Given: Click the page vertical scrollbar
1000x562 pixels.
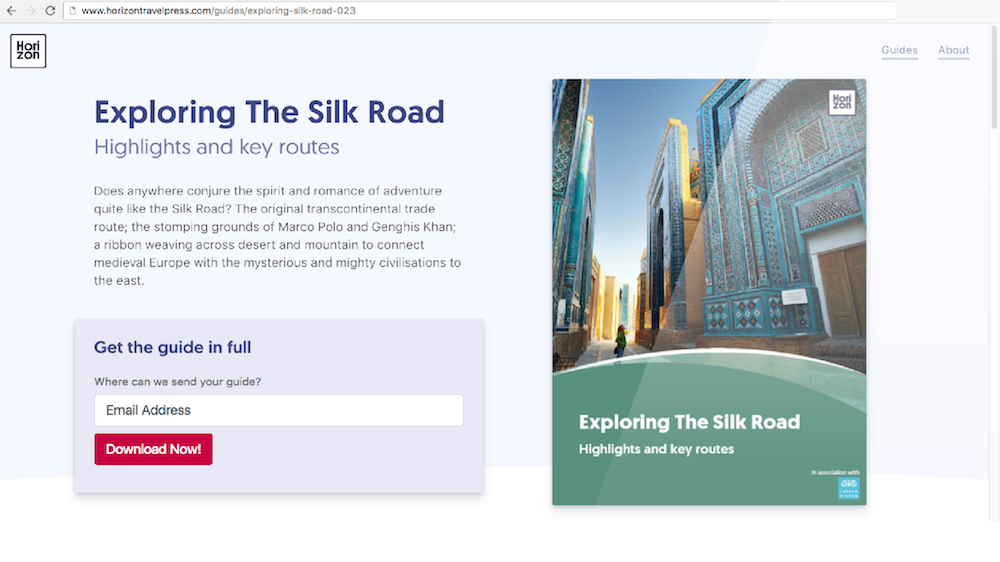Looking at the screenshot, I should coord(994,77).
